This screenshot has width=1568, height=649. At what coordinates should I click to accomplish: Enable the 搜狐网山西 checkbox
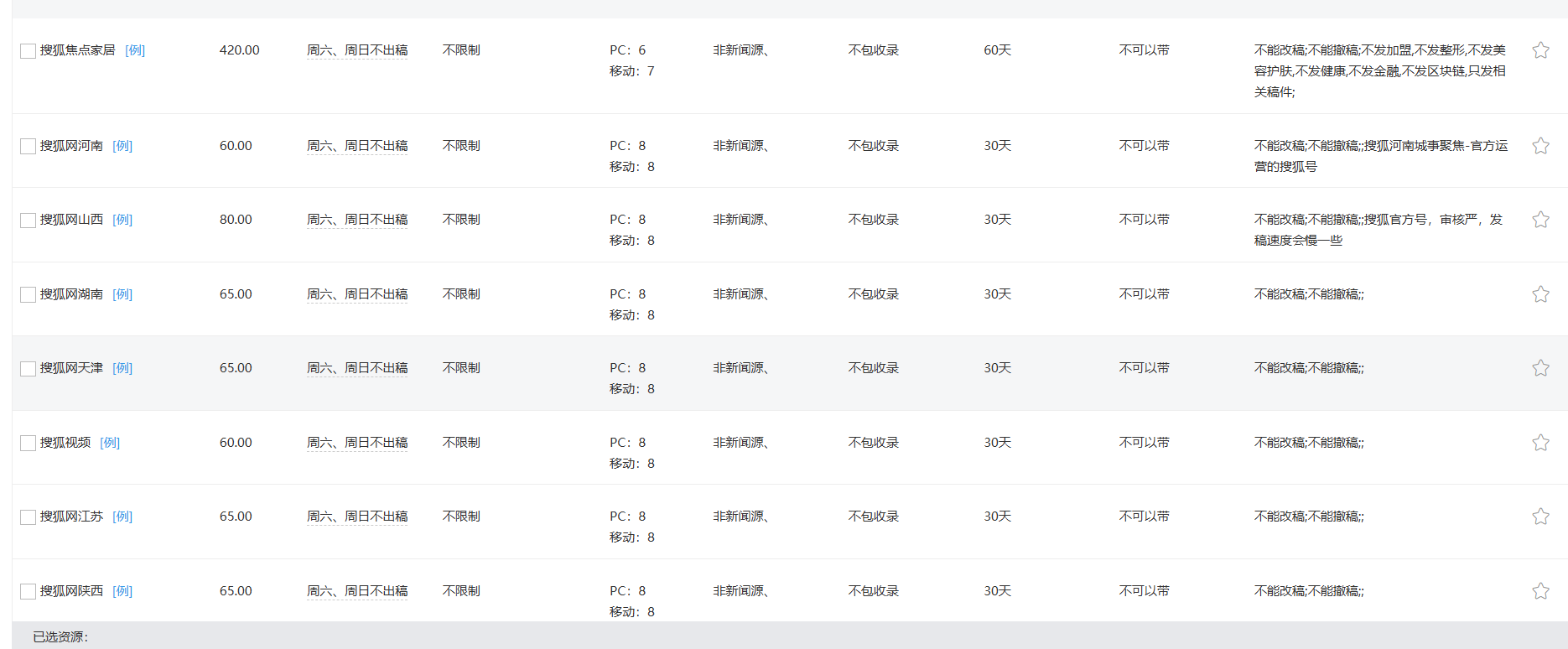pyautogui.click(x=28, y=221)
